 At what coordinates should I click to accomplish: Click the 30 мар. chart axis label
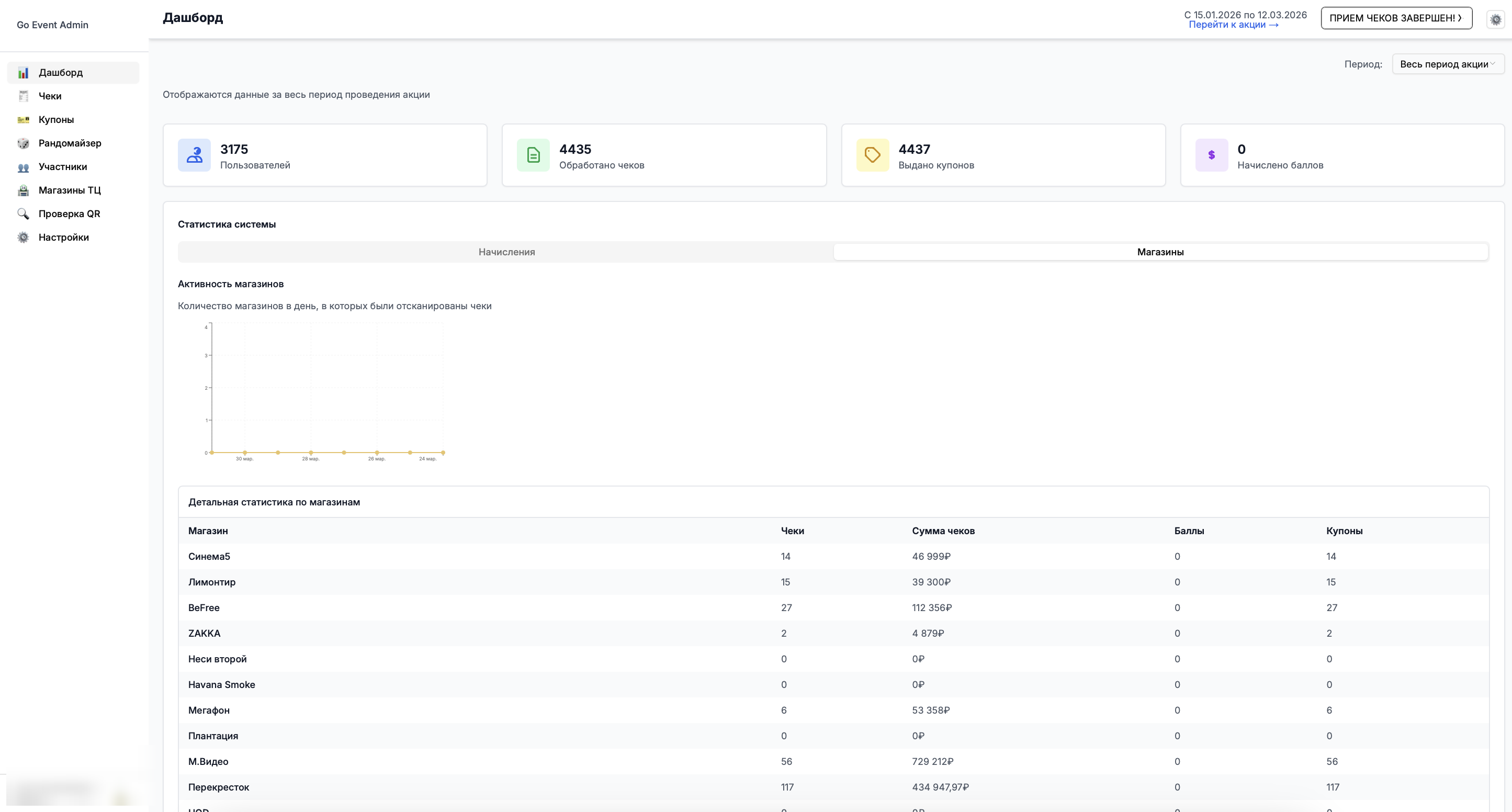[244, 459]
